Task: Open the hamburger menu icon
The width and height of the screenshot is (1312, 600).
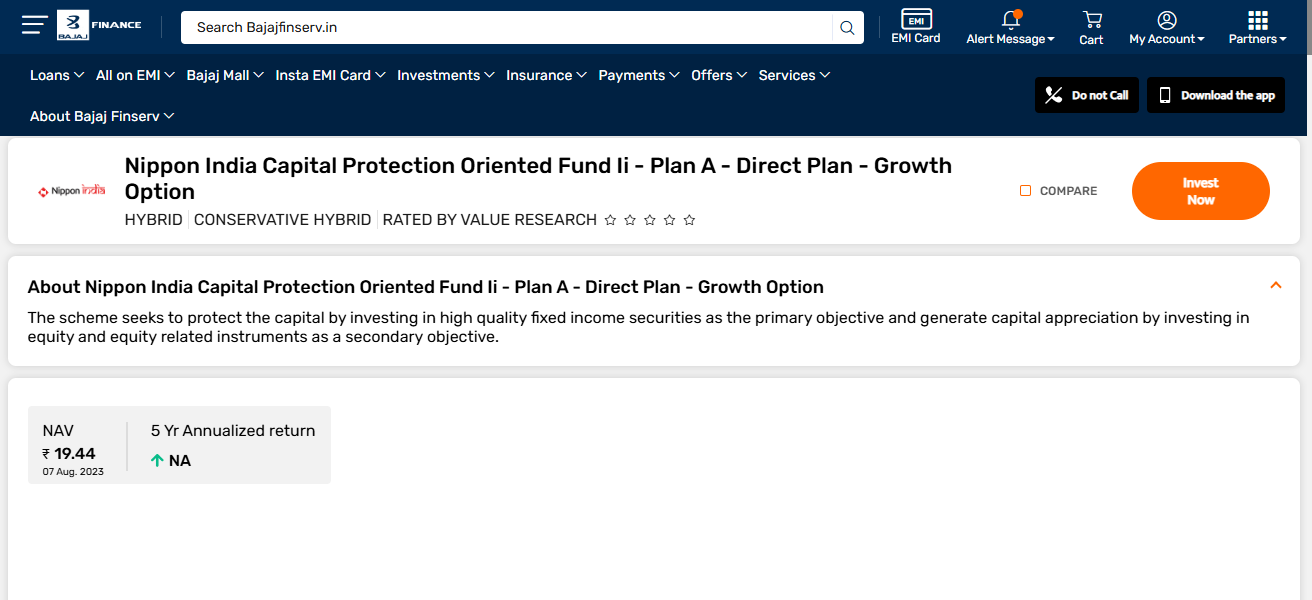Action: click(35, 25)
